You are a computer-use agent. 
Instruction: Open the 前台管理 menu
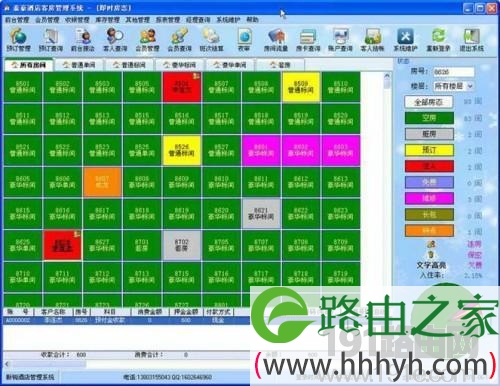17,20
